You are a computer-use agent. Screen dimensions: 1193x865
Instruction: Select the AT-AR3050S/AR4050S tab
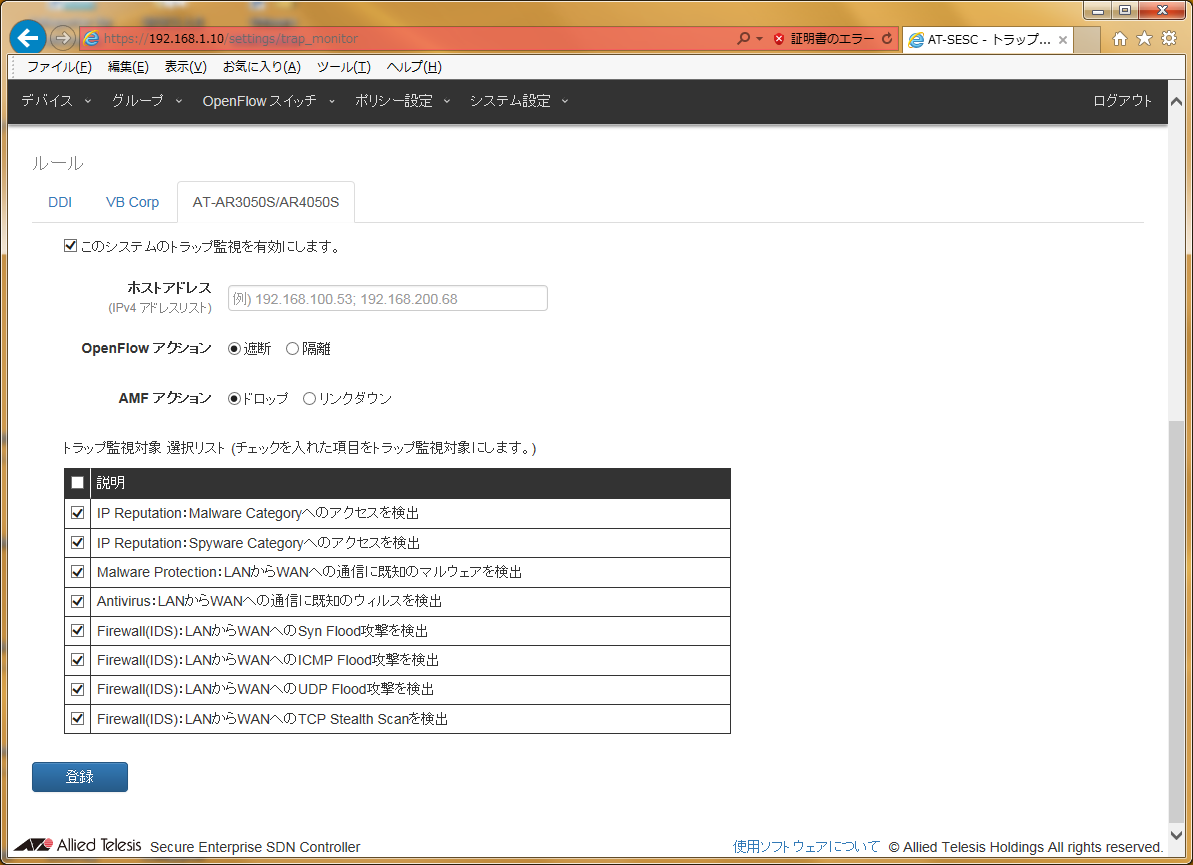[266, 202]
